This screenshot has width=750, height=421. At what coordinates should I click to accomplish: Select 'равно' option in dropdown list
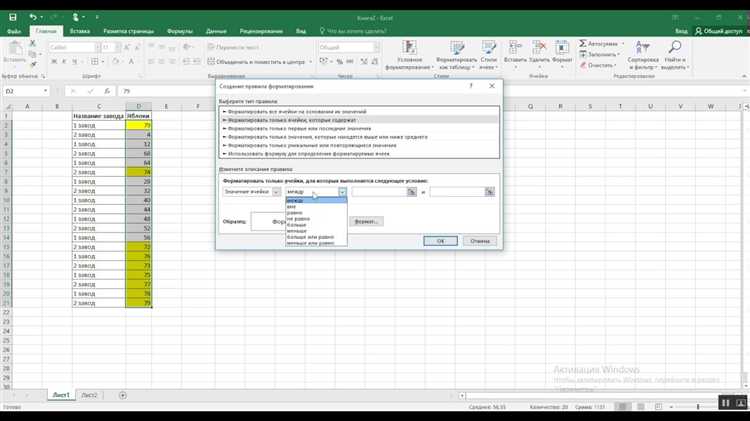(x=295, y=213)
